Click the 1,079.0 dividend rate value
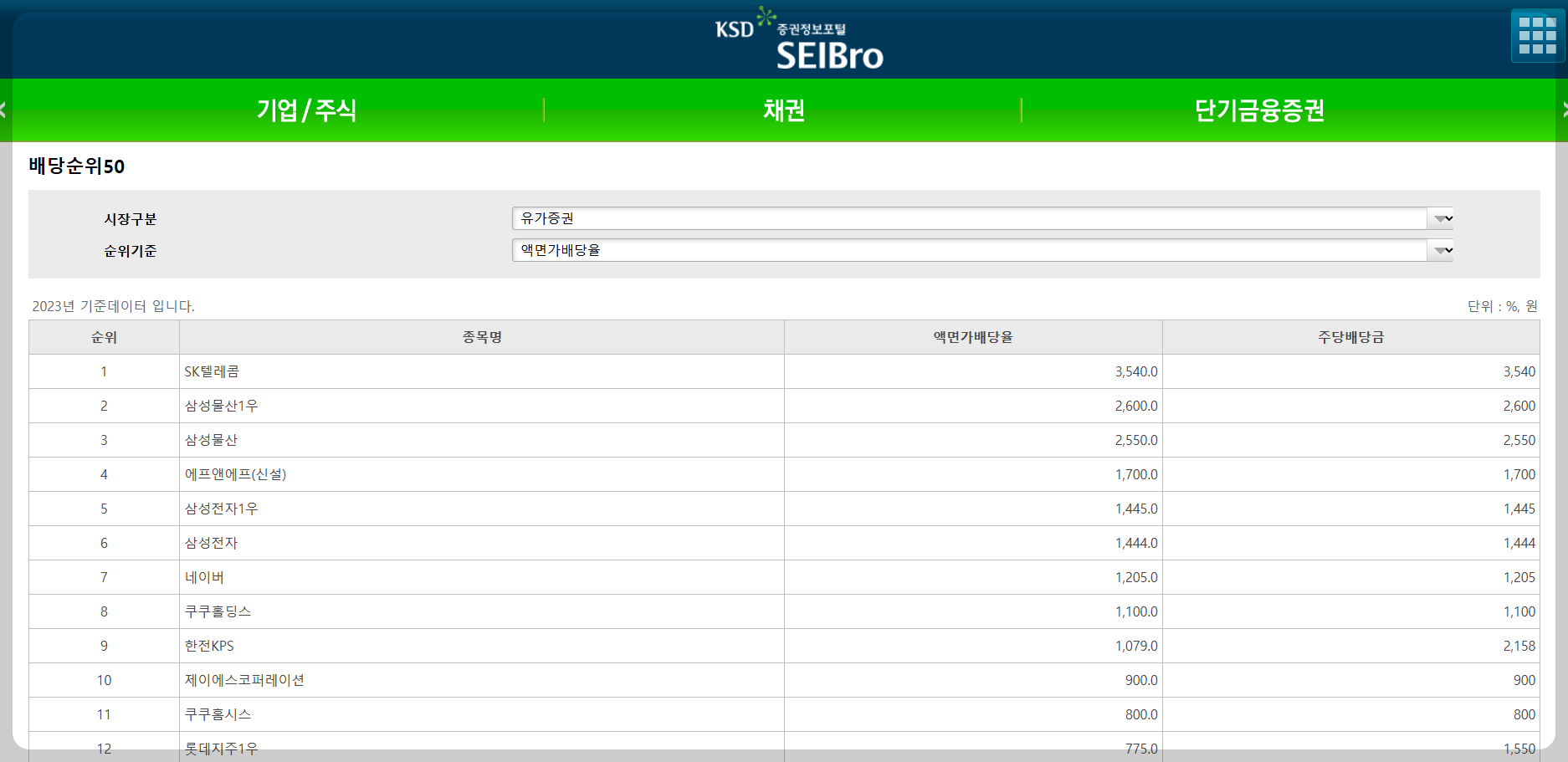This screenshot has width=1568, height=762. pos(1136,646)
